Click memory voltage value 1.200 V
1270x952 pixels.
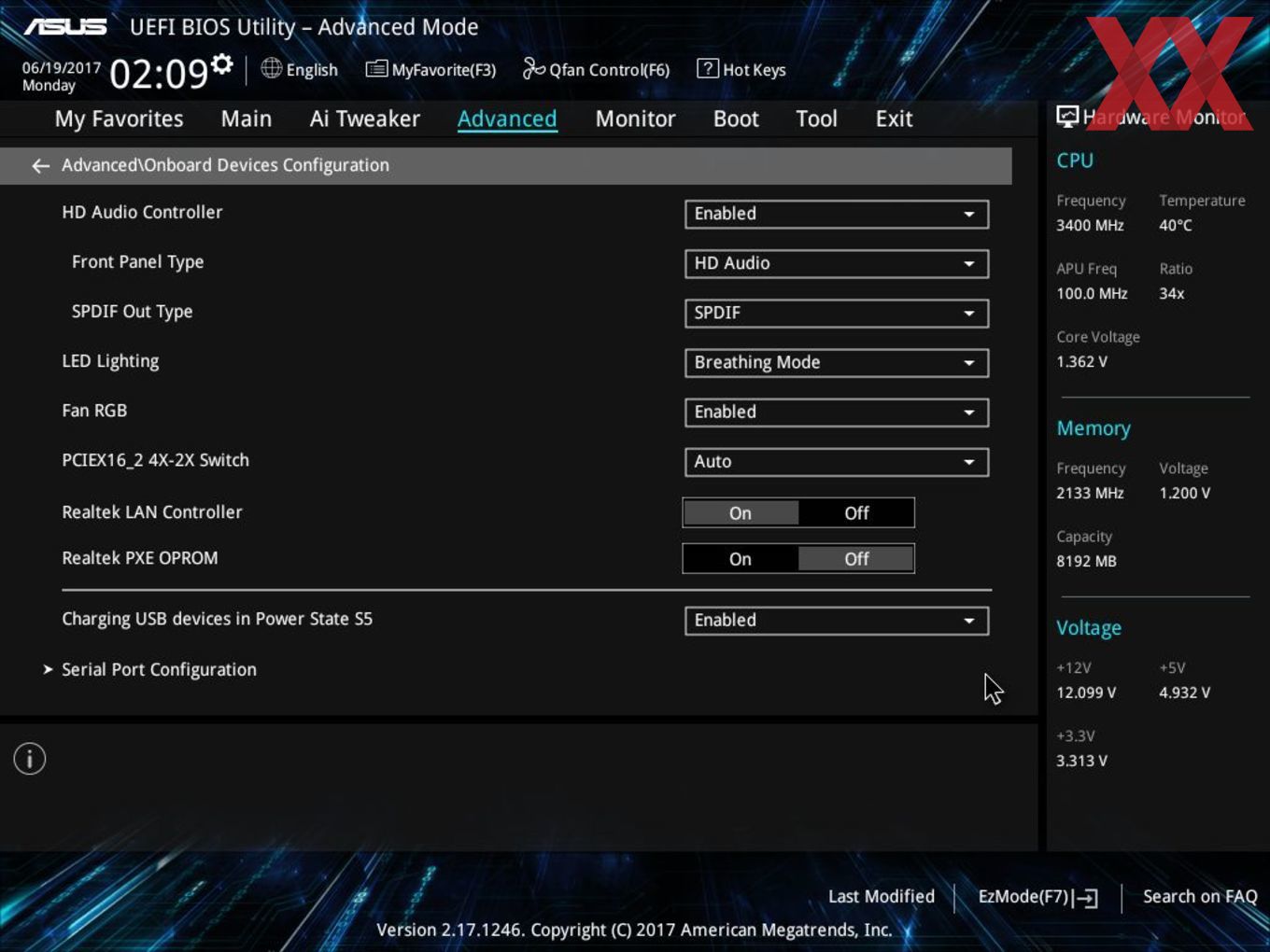coord(1184,494)
